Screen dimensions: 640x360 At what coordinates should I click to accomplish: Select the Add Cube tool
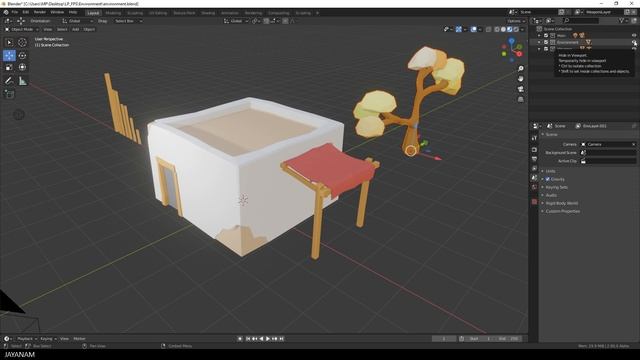click(x=9, y=94)
